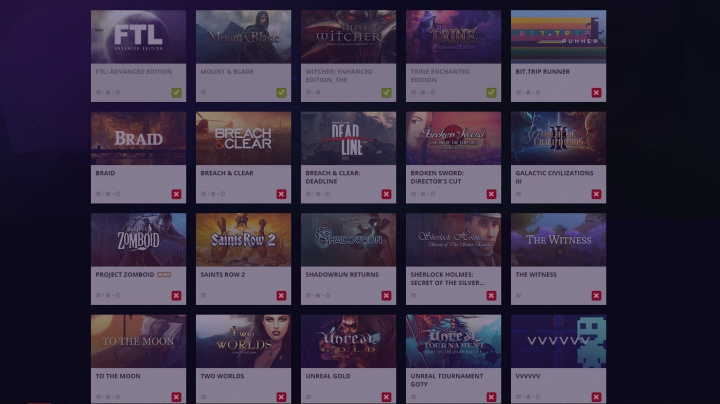Click red X icon on Two Worlds card

[281, 397]
